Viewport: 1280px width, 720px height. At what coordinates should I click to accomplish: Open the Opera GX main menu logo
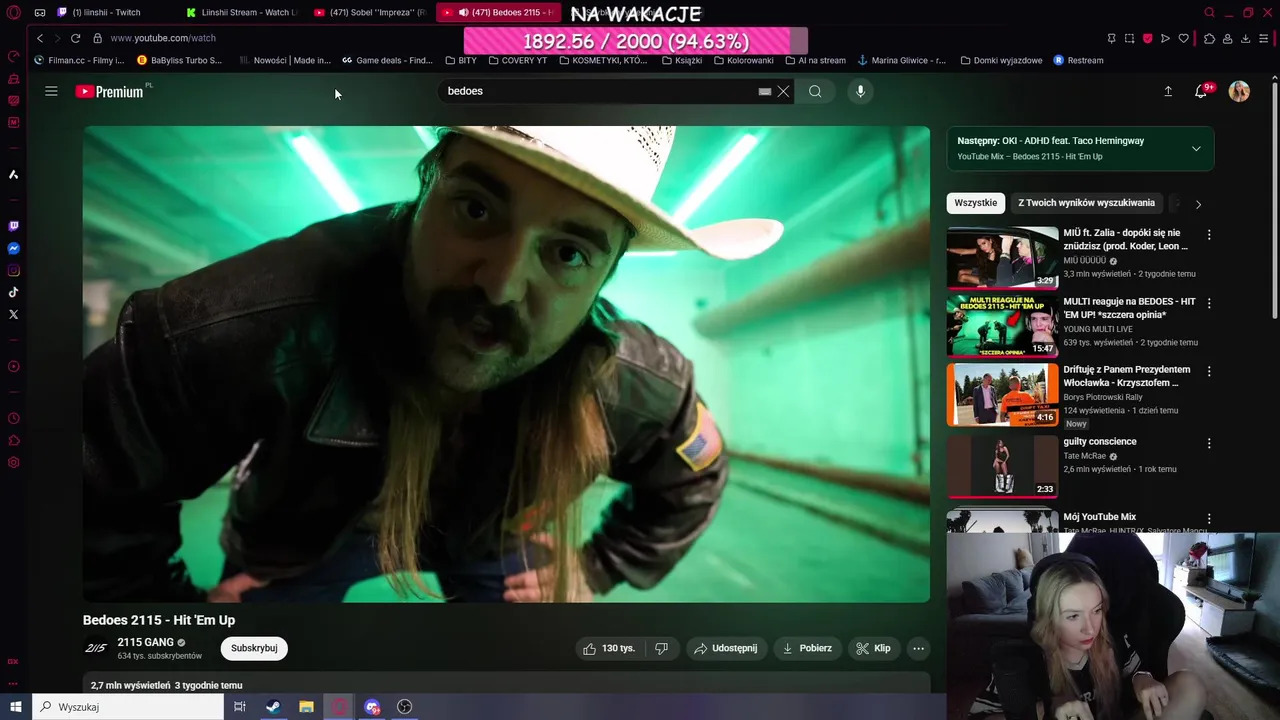click(13, 13)
